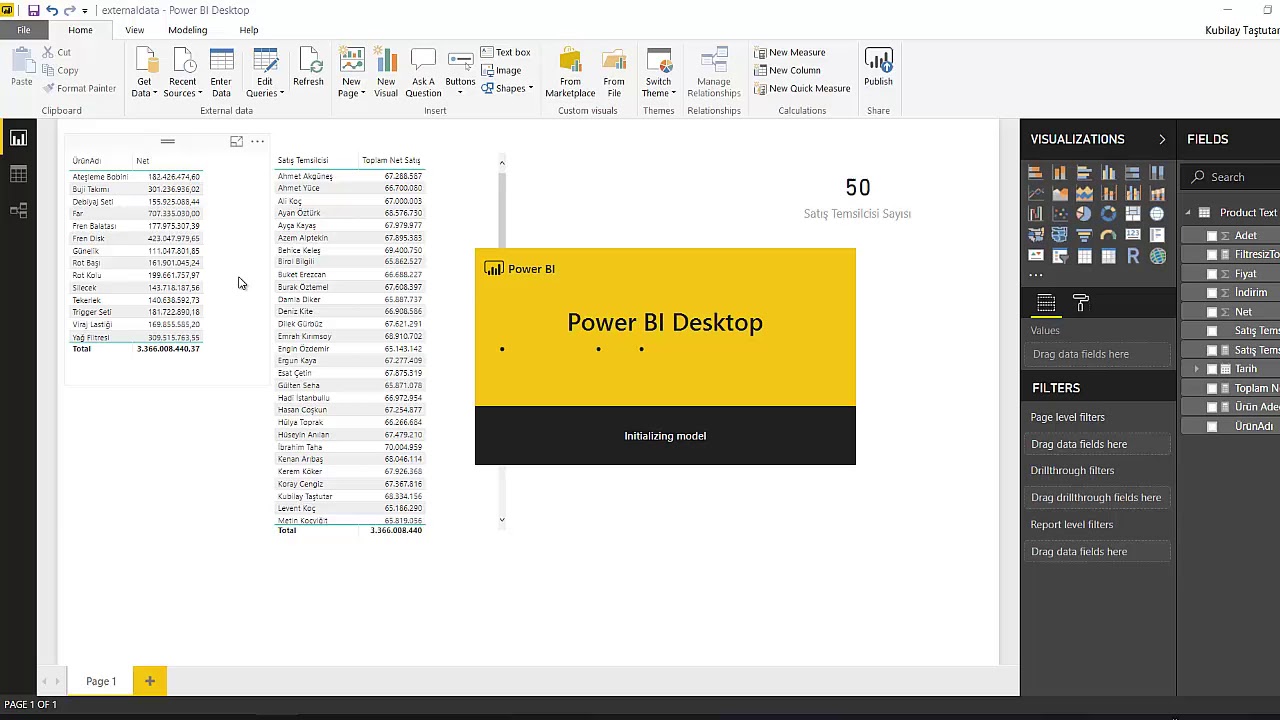Click New Quick Measure
Screen dimensions: 1280x720
click(802, 88)
